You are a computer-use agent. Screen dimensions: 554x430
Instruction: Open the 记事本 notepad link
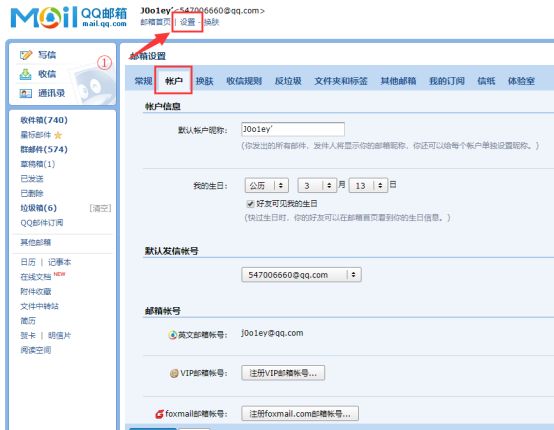tap(59, 262)
